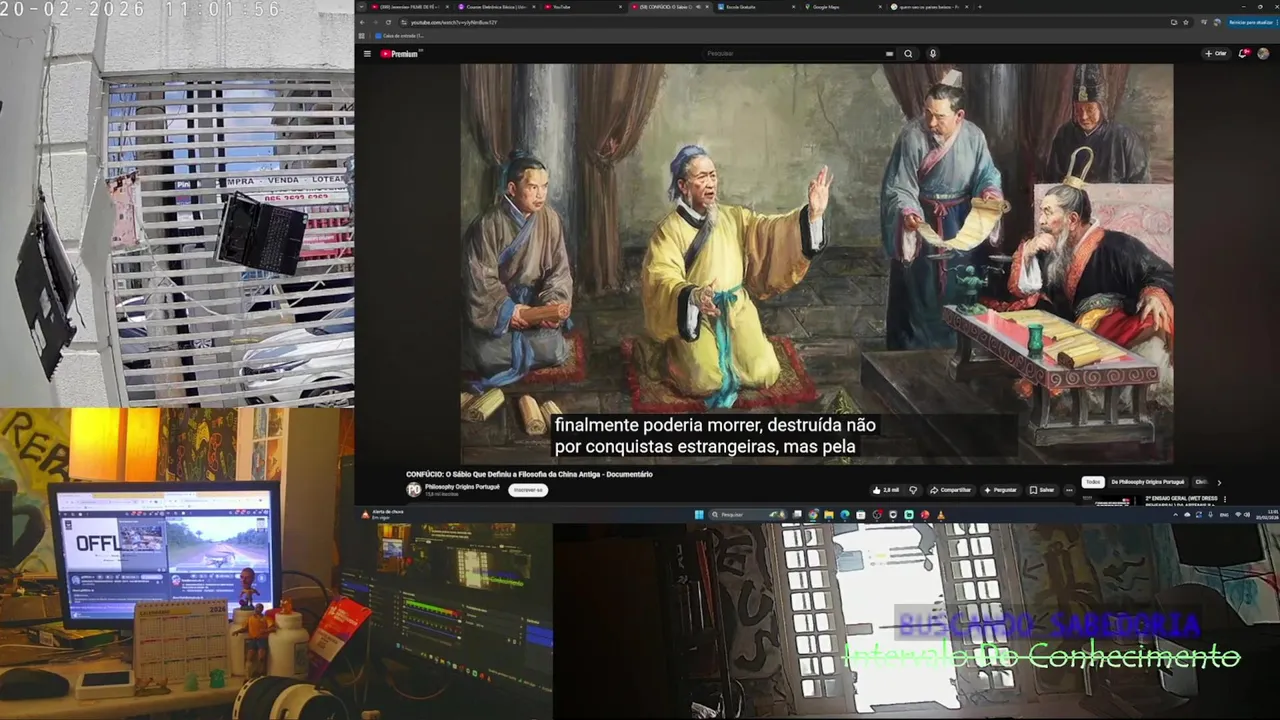Screen dimensions: 1280x720
Task: Dislike the video with thumbs down
Action: click(x=912, y=490)
